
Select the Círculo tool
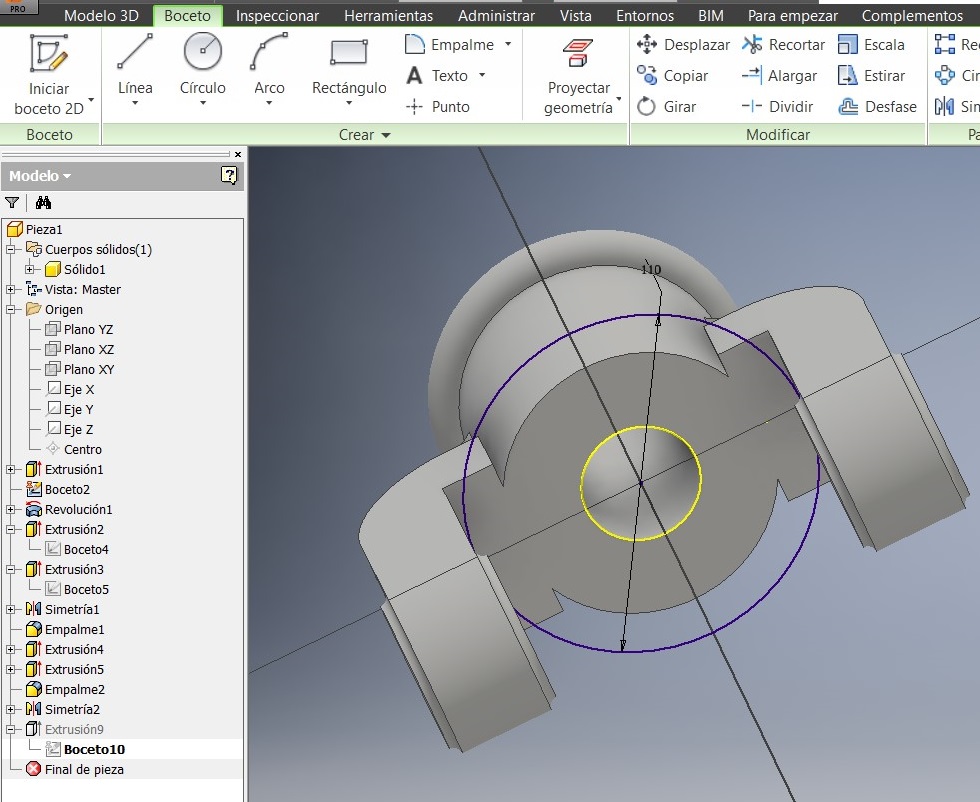[x=202, y=66]
